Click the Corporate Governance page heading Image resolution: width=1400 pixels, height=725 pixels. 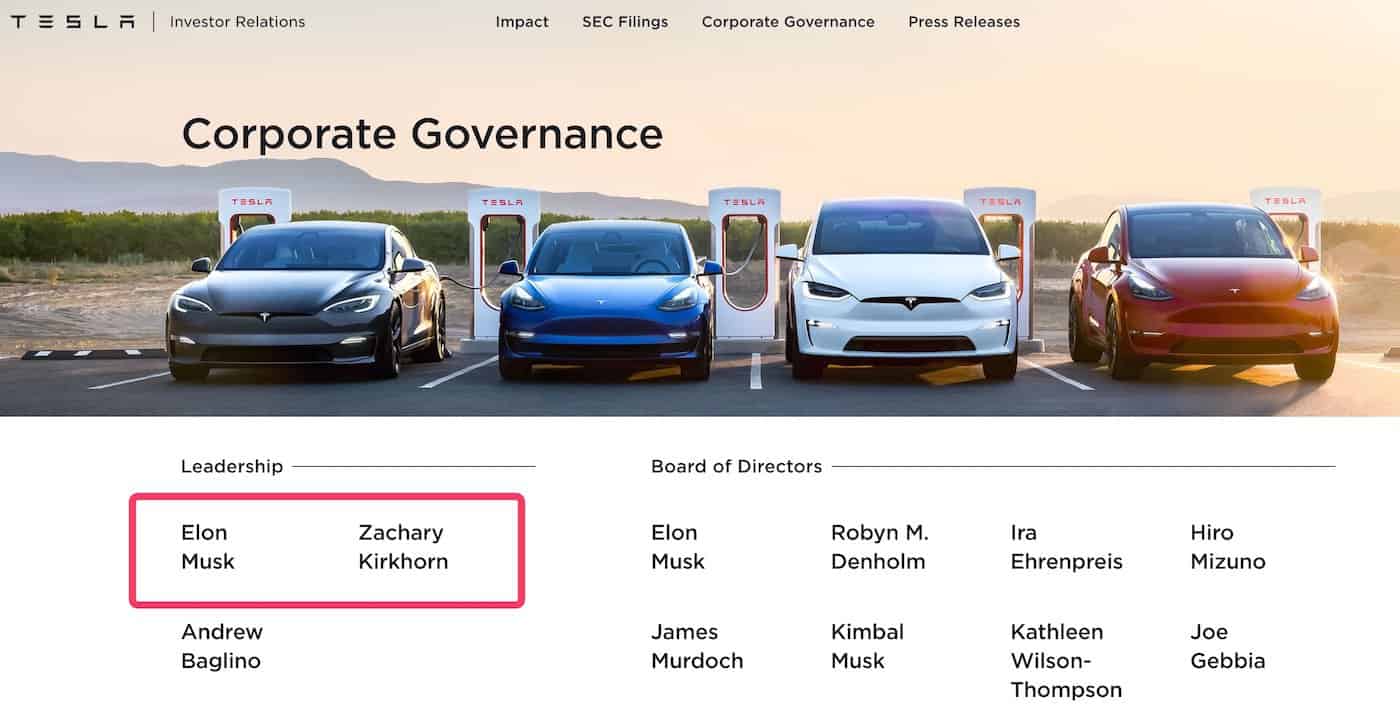click(x=422, y=134)
